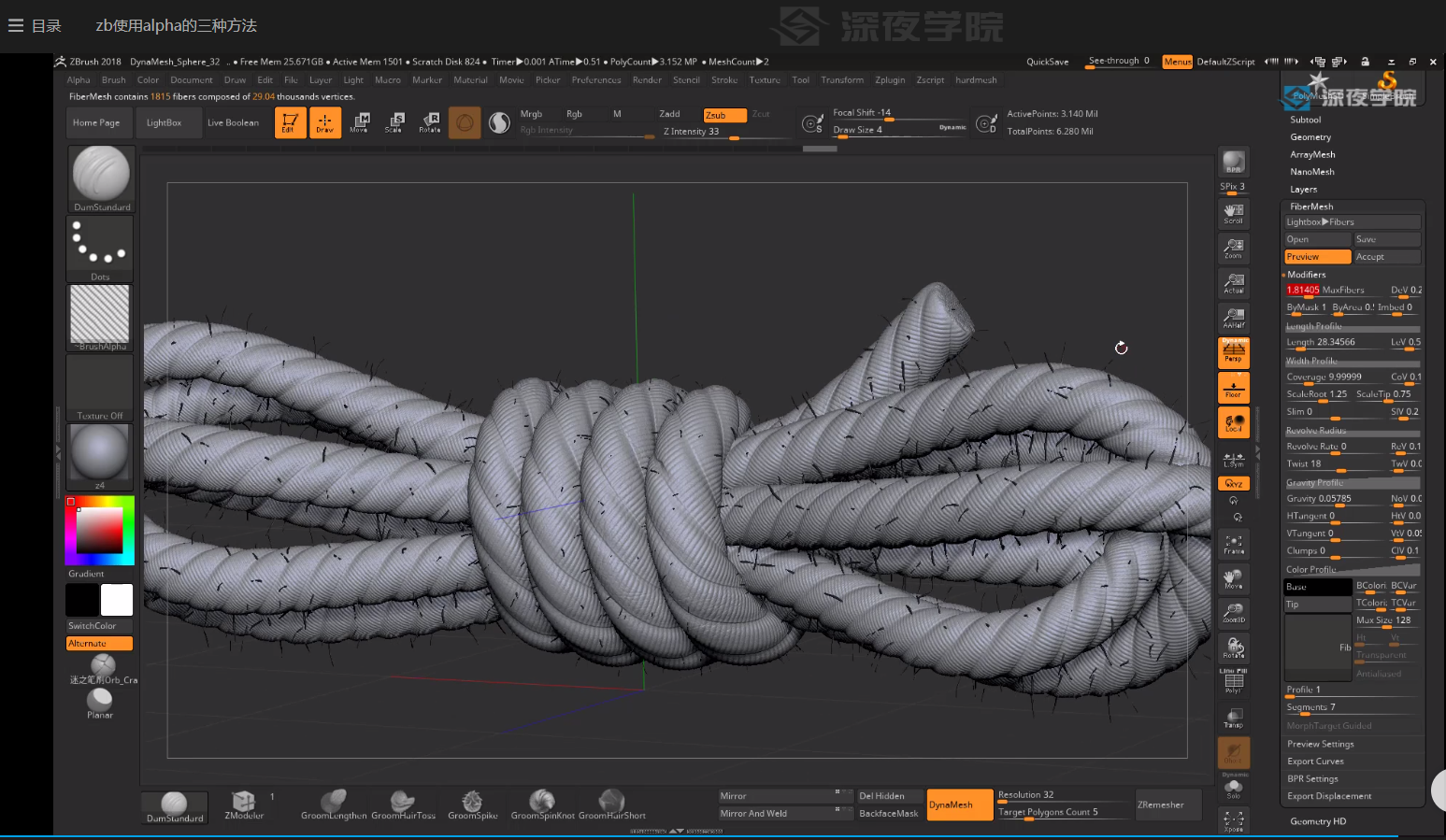Select the Rotate transform tool icon

tap(429, 122)
